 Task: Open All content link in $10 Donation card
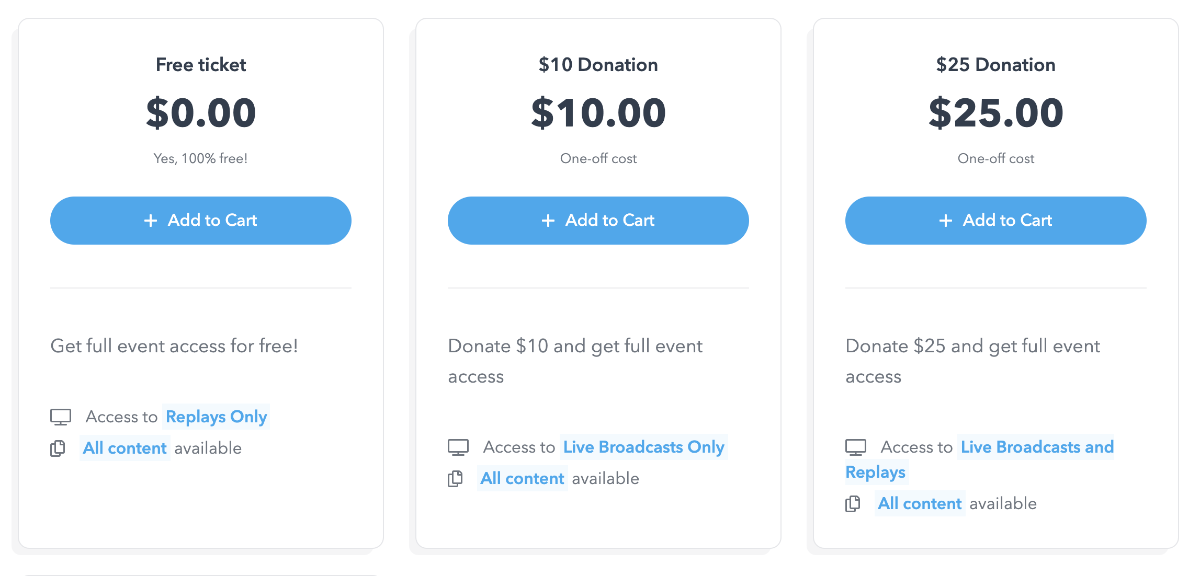[522, 478]
